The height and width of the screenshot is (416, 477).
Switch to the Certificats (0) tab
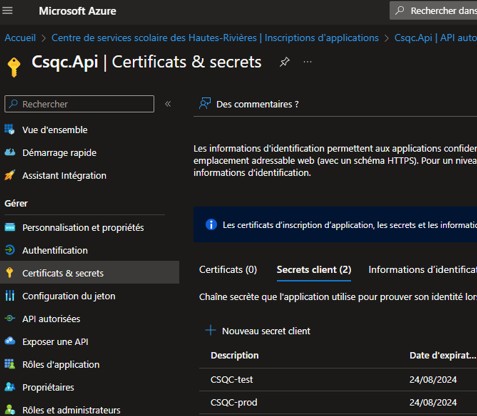[228, 269]
